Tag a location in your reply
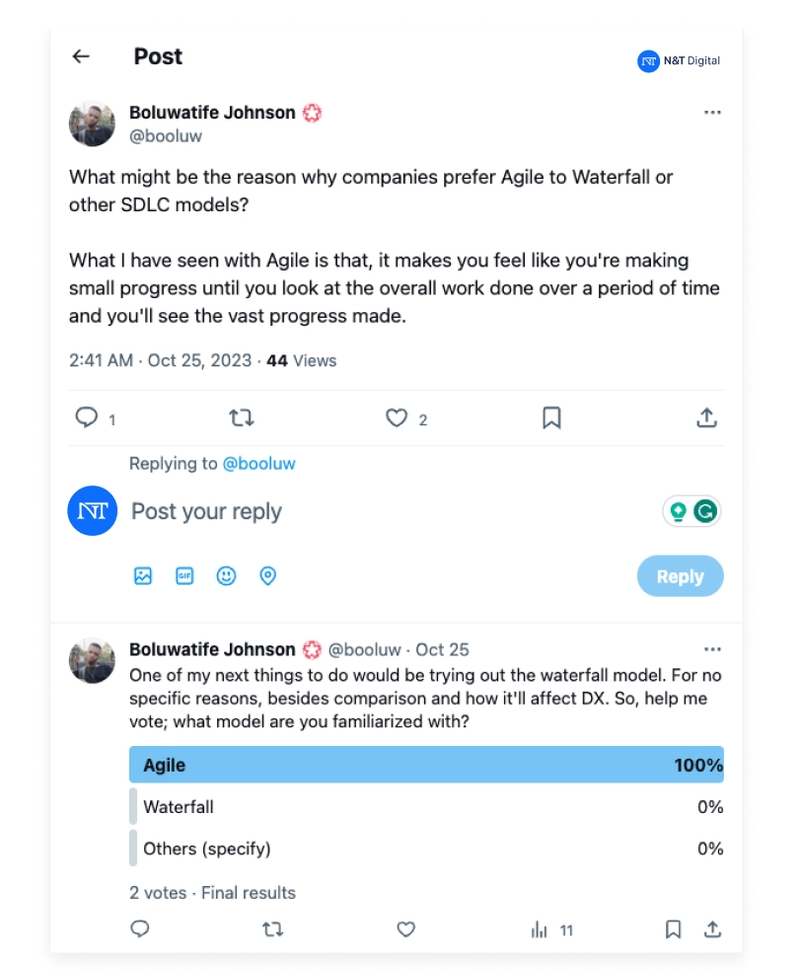The width and height of the screenshot is (800, 980). [x=268, y=576]
